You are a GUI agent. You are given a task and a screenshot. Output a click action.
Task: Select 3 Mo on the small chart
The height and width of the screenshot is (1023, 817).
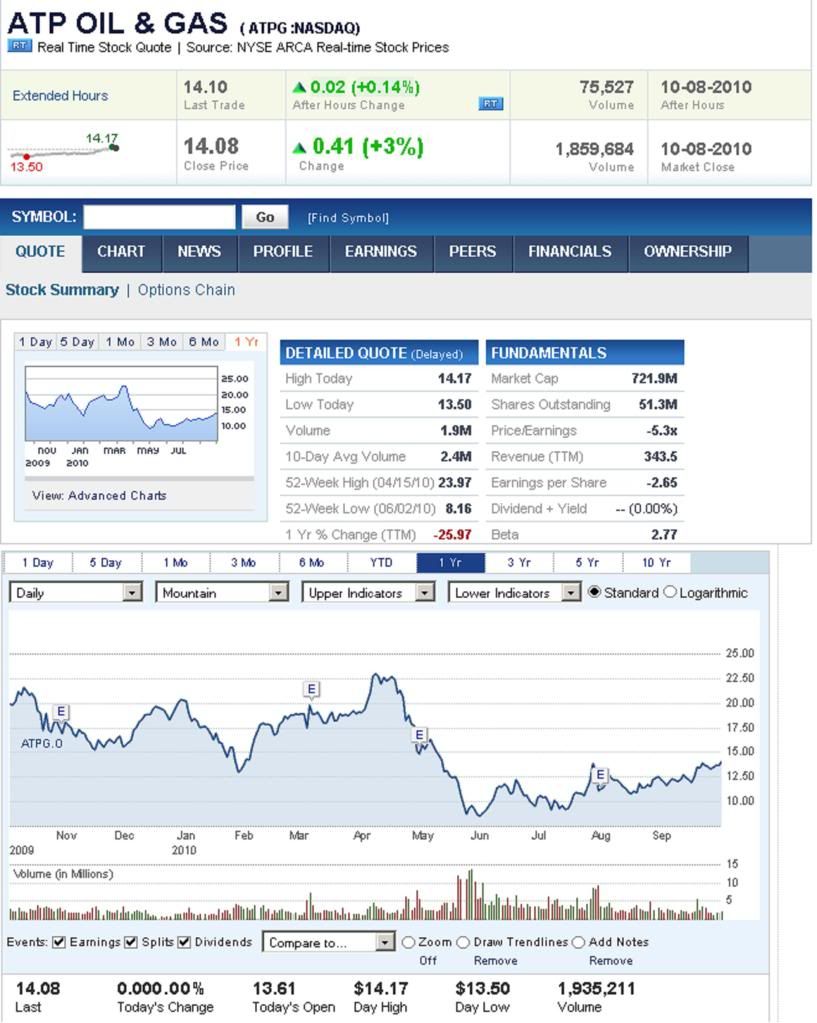(x=161, y=342)
